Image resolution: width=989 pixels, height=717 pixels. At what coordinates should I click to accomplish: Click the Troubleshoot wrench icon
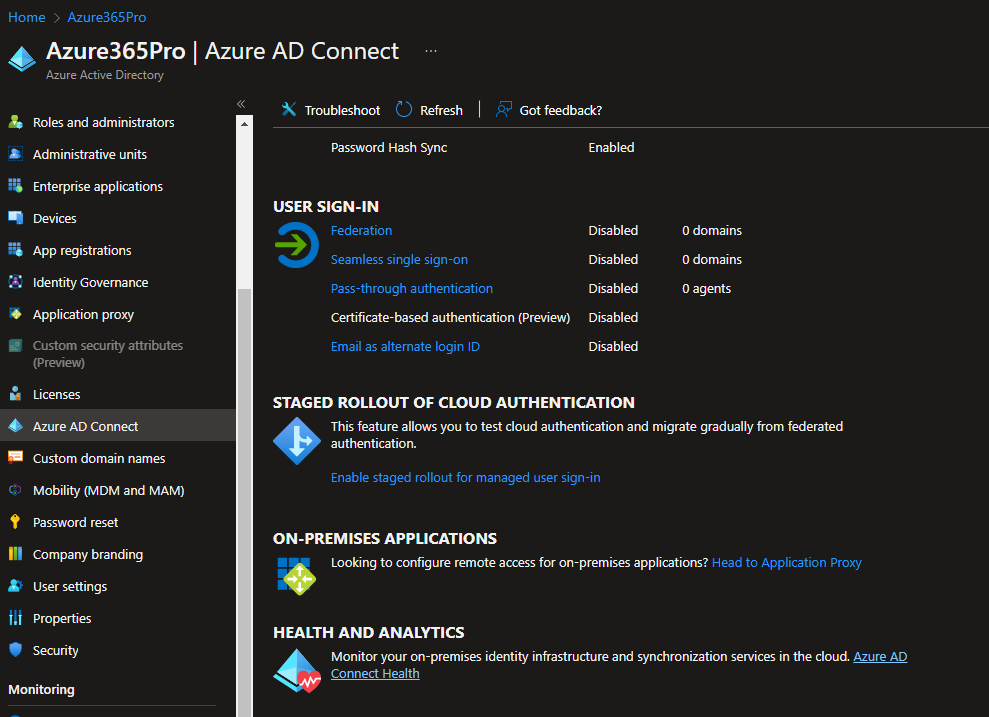point(289,110)
